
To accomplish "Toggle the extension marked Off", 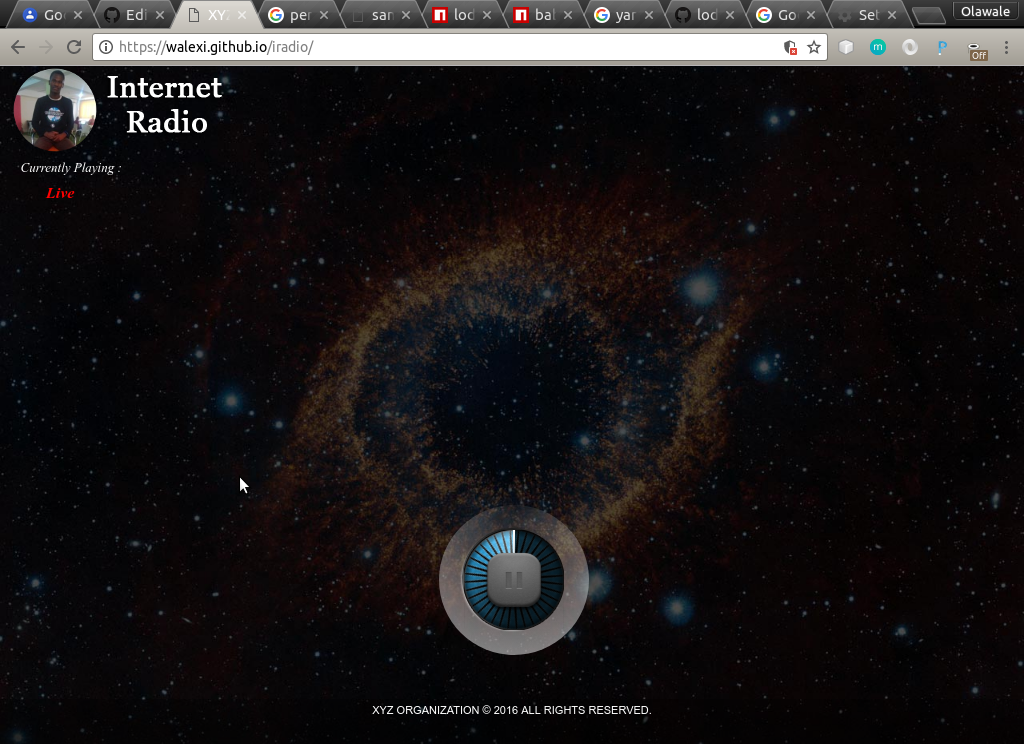I will pos(977,50).
